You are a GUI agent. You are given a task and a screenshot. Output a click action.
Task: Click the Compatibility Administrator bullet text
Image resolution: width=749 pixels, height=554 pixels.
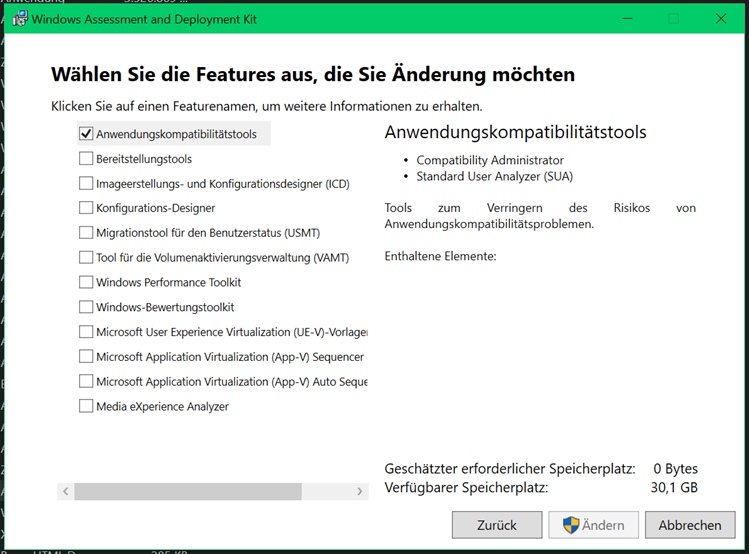click(x=490, y=160)
